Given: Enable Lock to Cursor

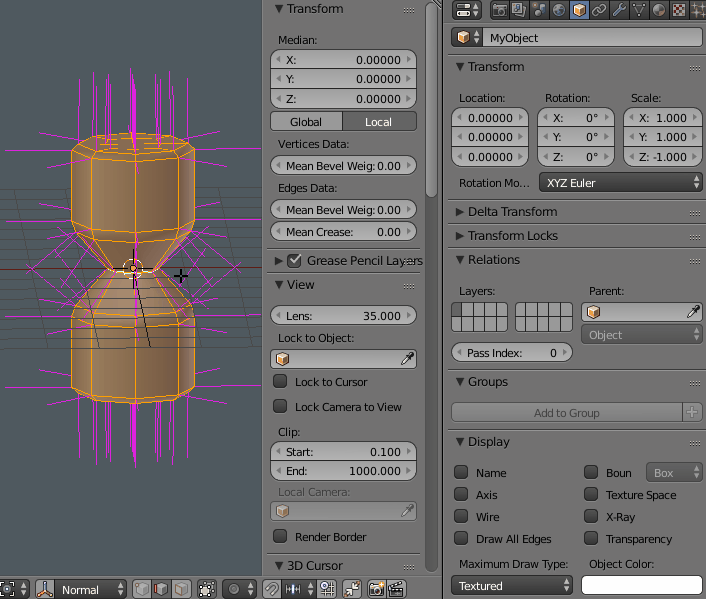Looking at the screenshot, I should 280,381.
